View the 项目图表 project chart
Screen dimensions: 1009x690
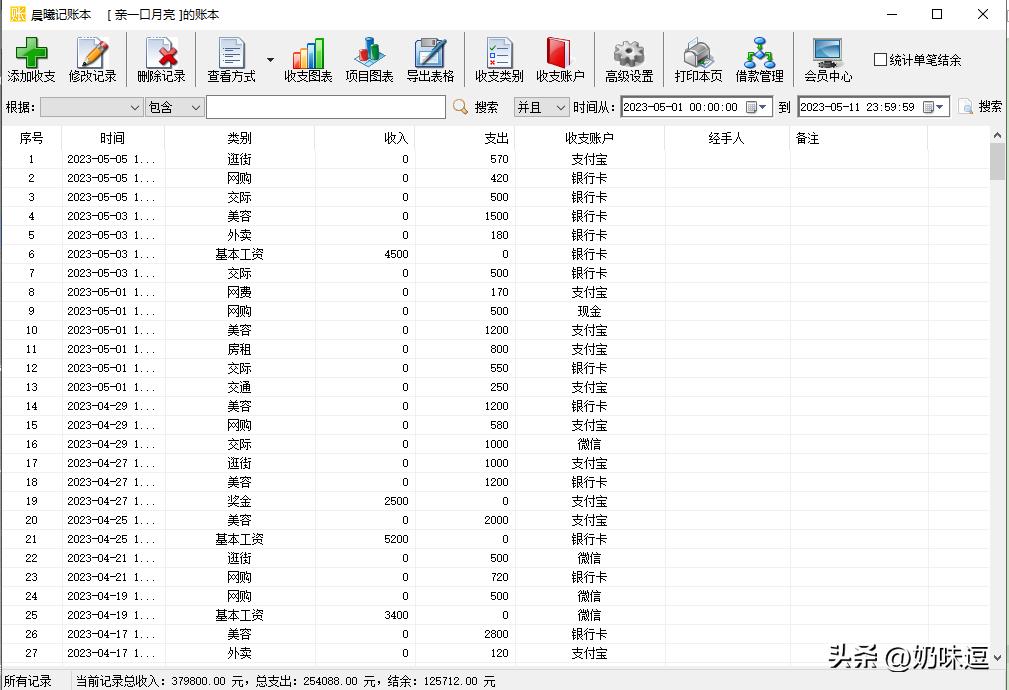[x=368, y=58]
